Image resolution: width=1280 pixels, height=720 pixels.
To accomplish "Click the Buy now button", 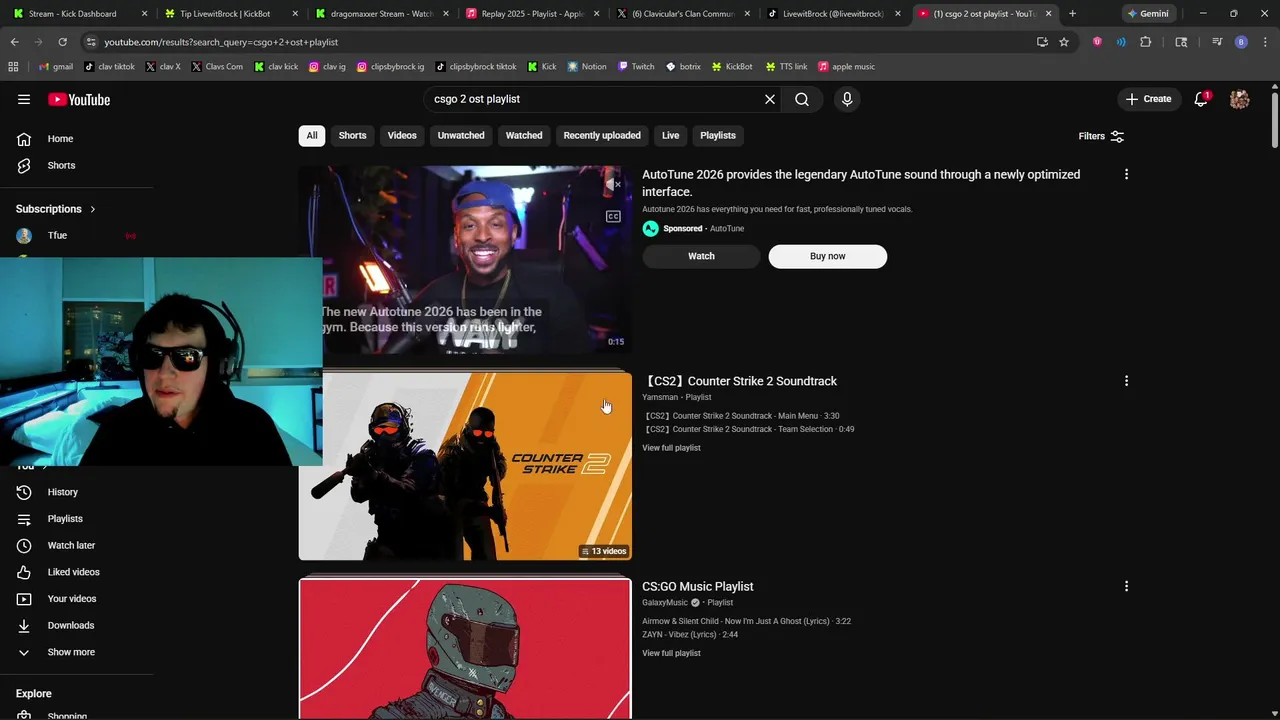I will click(828, 256).
